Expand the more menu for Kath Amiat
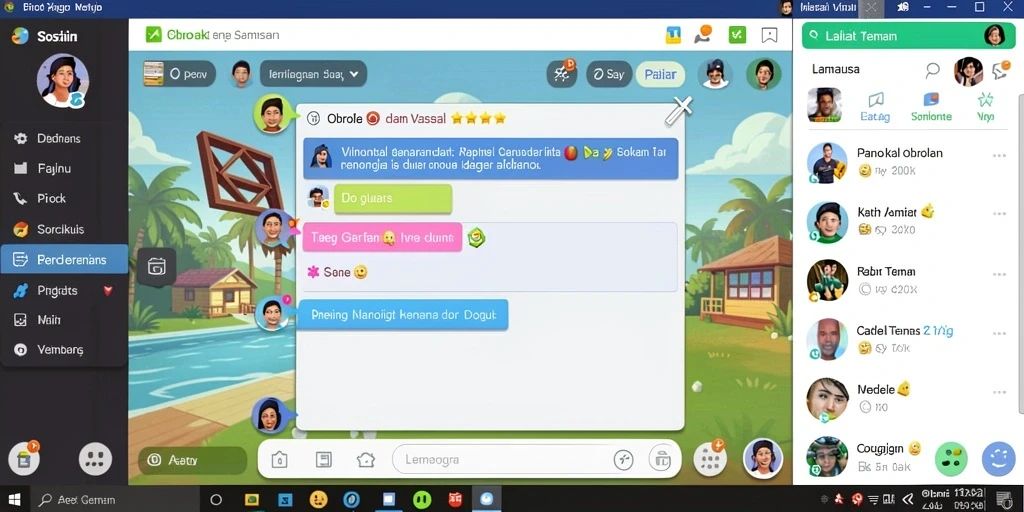 coord(999,214)
